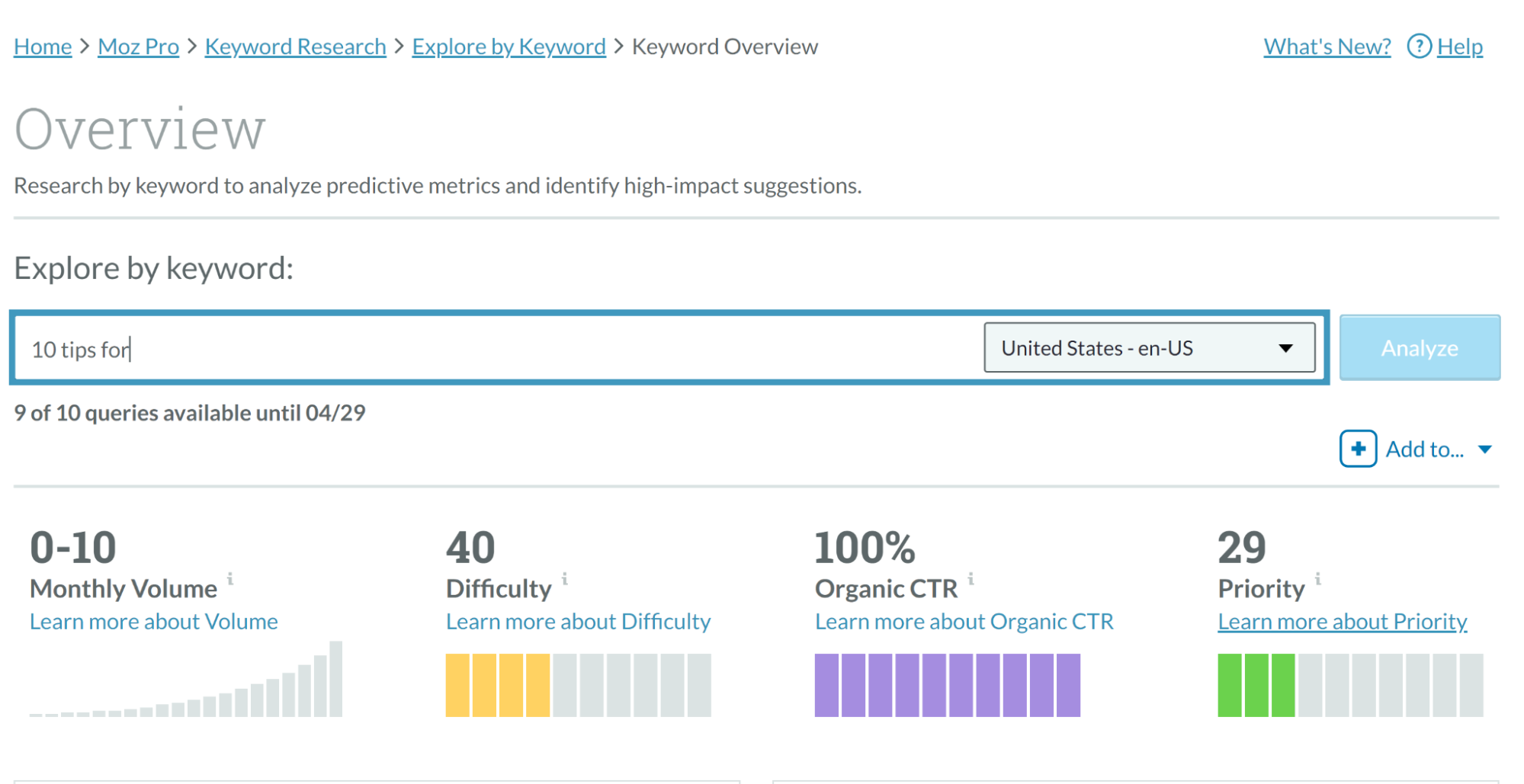Open Keyword Research breadcrumb link
Viewport: 1524px width, 784px height.
295,46
